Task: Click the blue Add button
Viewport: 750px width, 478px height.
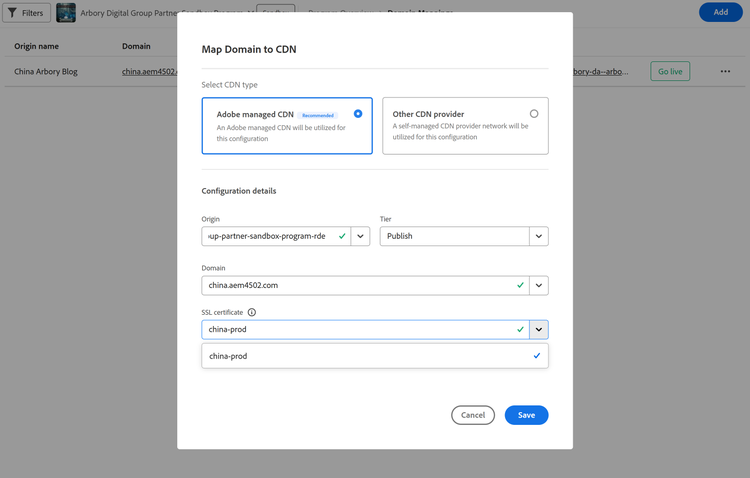Action: coord(720,13)
